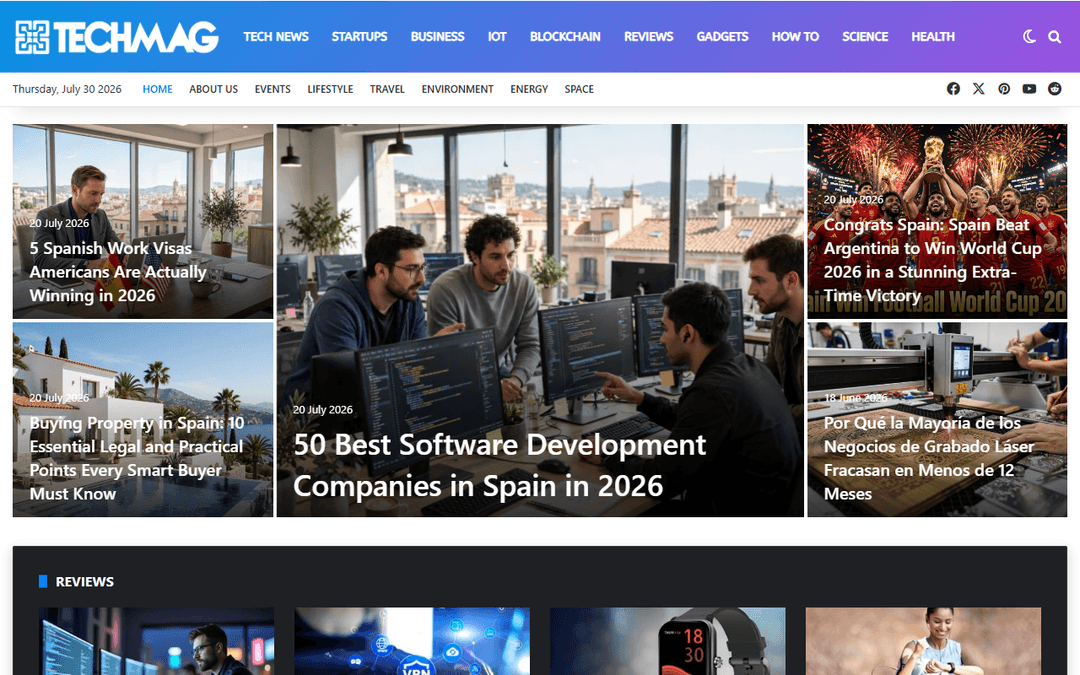Image resolution: width=1080 pixels, height=675 pixels.
Task: Open the Events page
Action: point(273,89)
